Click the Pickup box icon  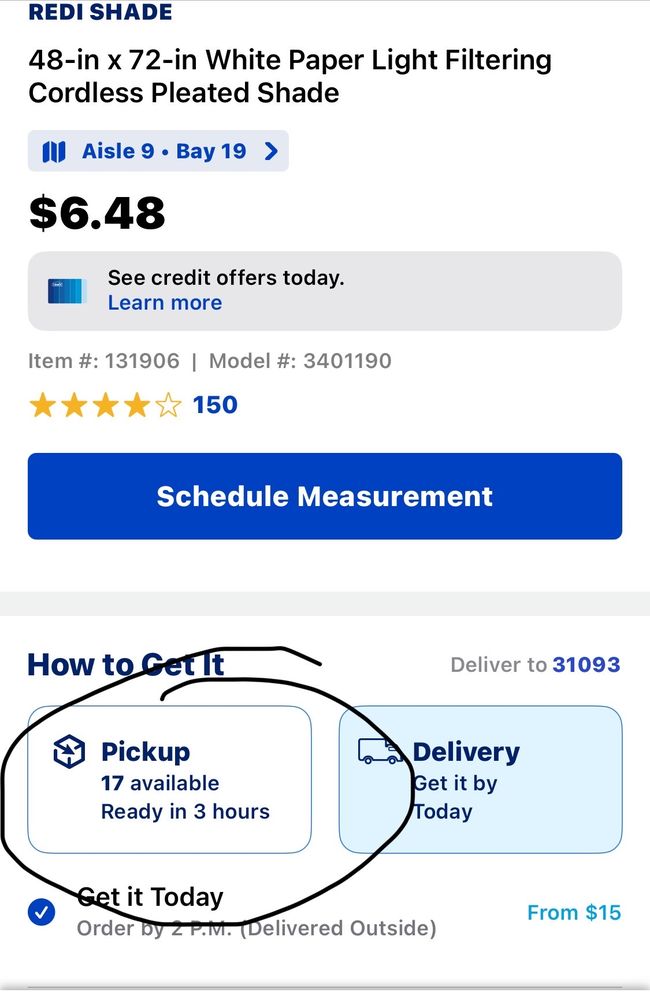(69, 752)
